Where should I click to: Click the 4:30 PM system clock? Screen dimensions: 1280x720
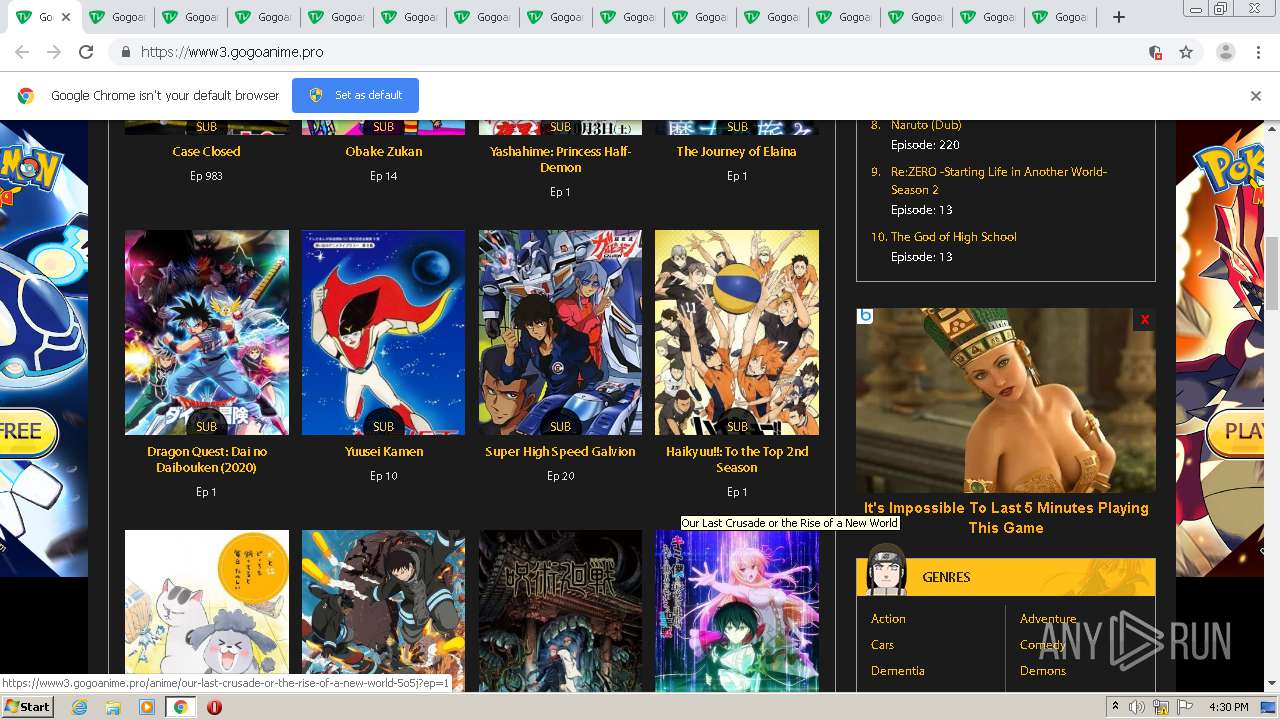pos(1229,707)
